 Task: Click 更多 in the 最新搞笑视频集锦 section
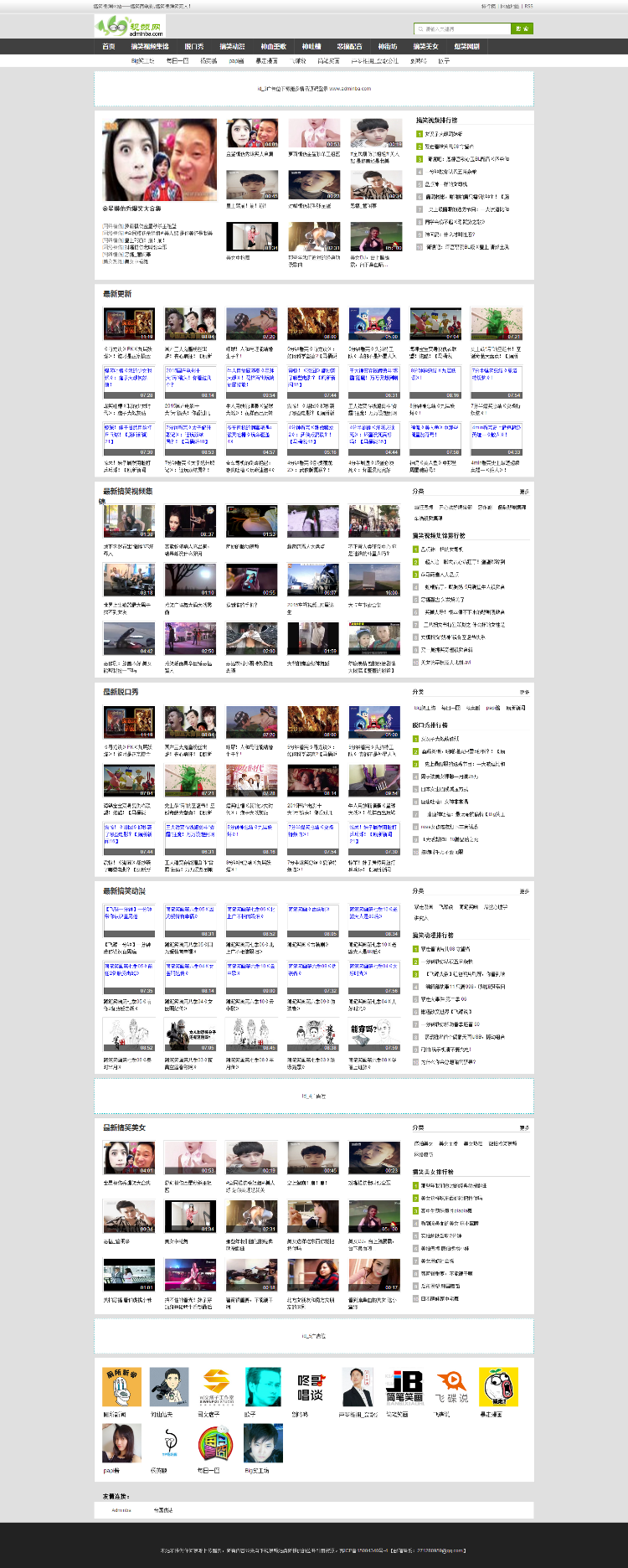pyautogui.click(x=524, y=492)
